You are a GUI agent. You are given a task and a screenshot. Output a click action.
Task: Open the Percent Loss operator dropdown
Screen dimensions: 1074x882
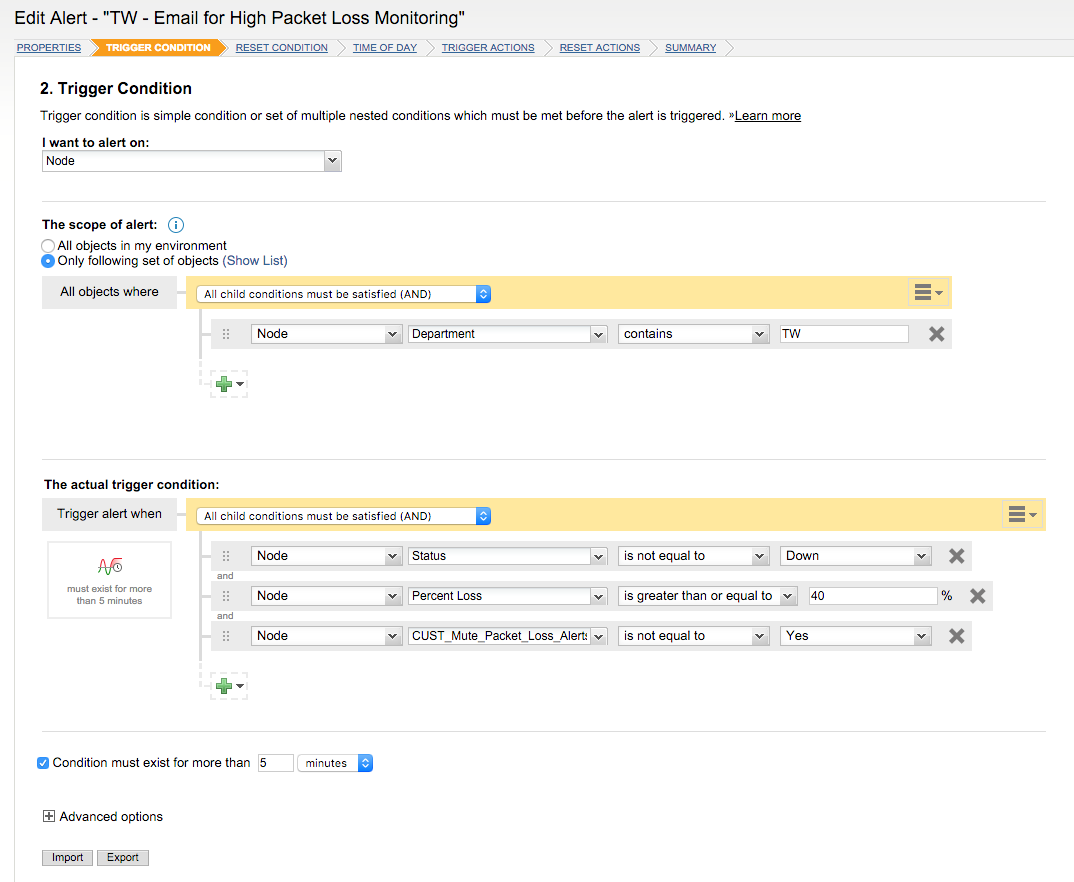706,596
